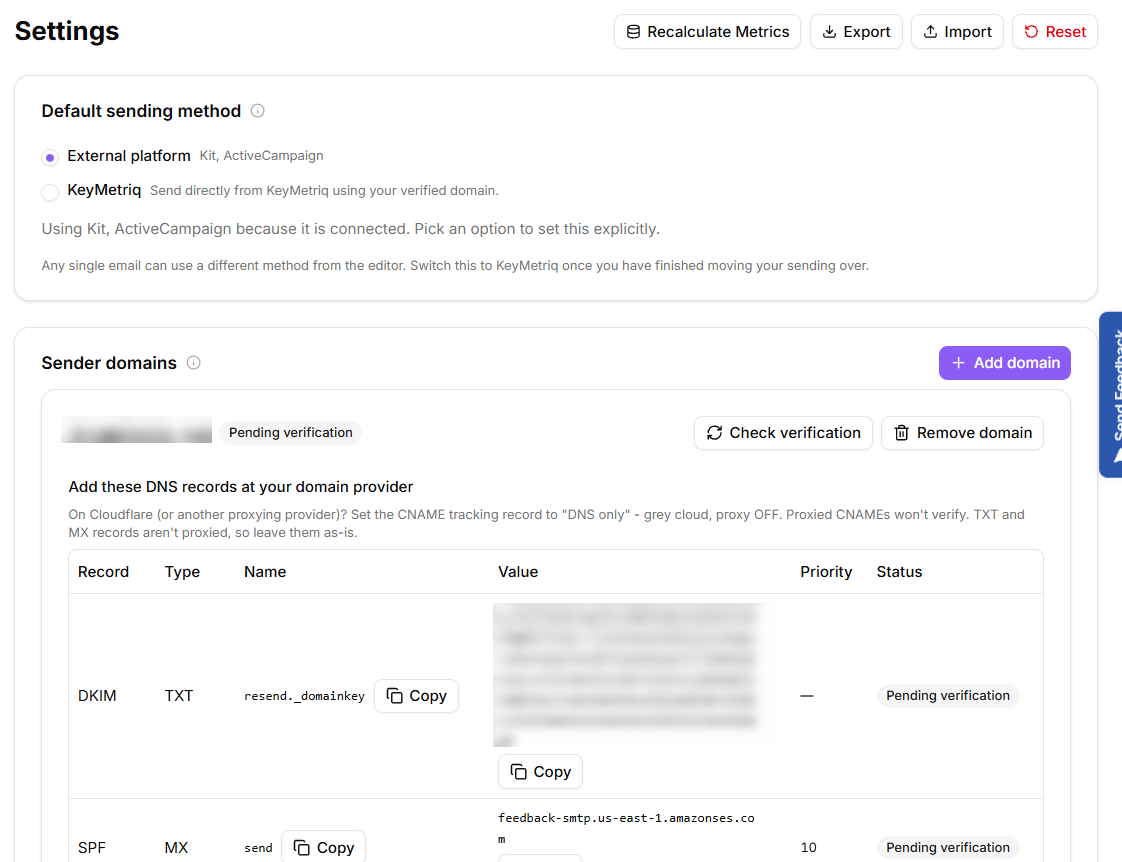Click the info icon beside Default sending method

coord(258,111)
